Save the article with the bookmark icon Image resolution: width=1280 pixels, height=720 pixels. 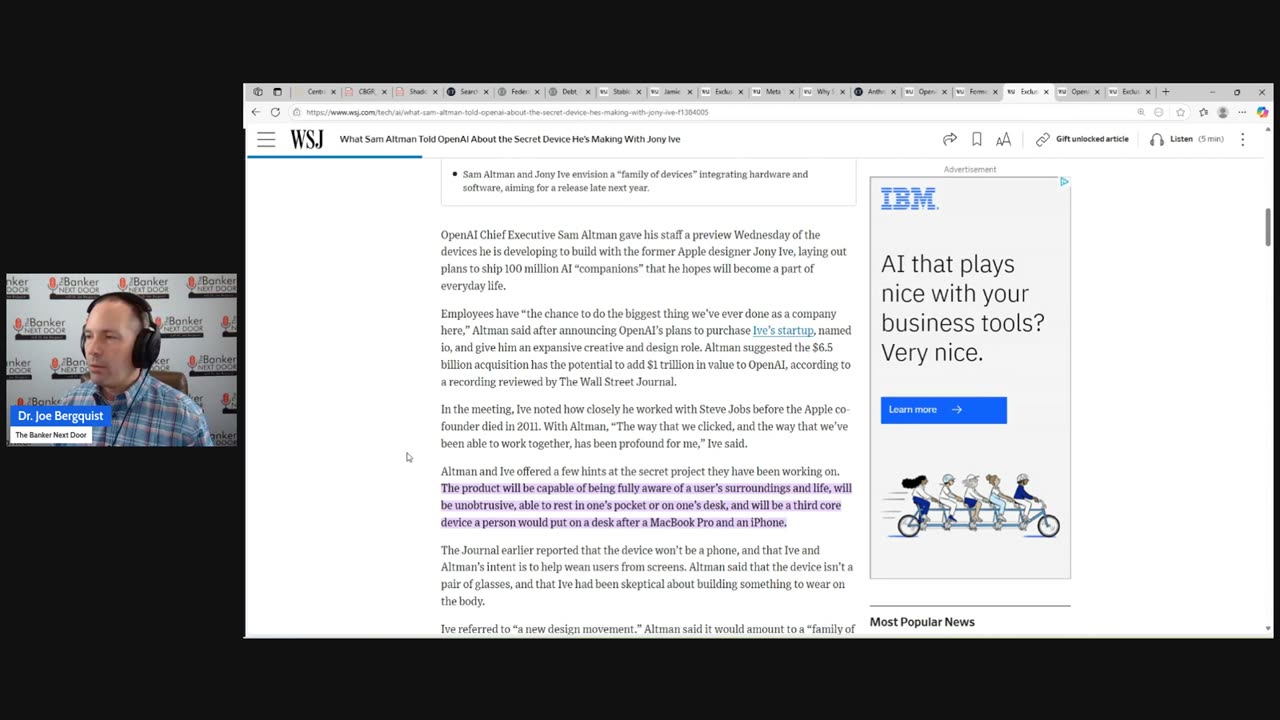pyautogui.click(x=977, y=139)
